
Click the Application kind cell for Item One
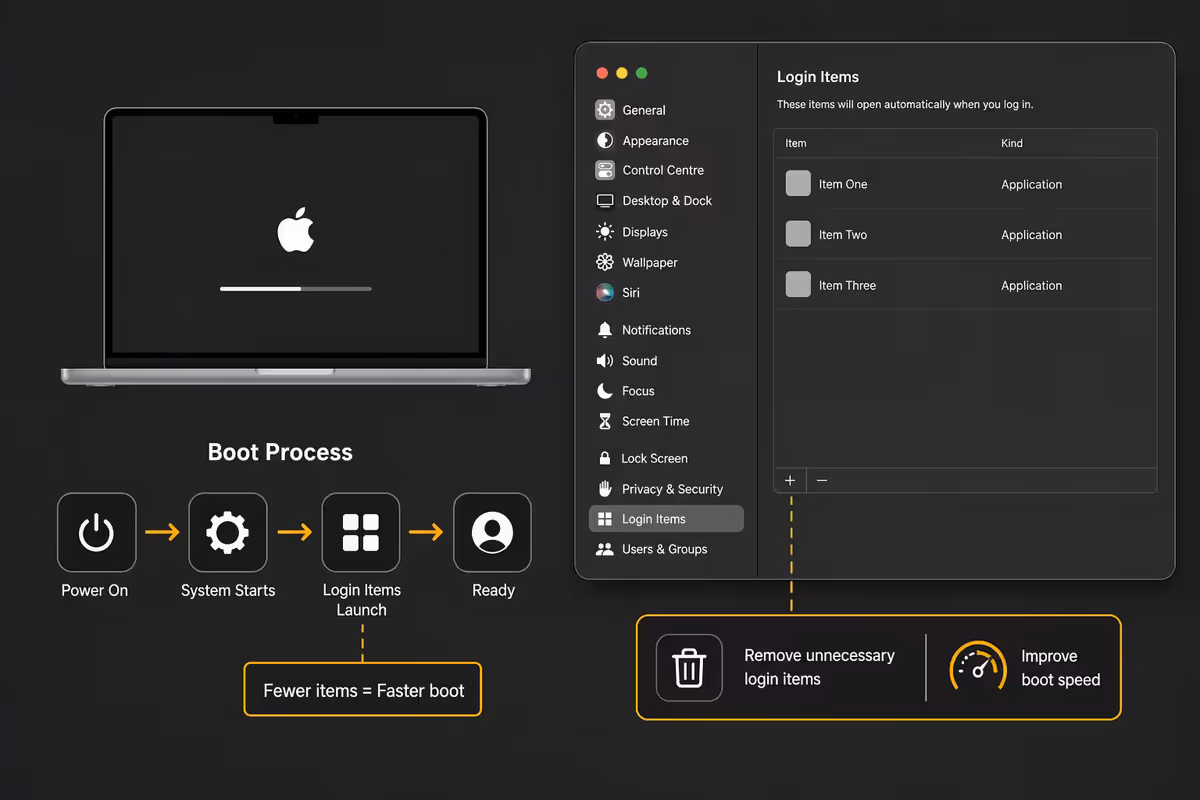coord(1031,184)
